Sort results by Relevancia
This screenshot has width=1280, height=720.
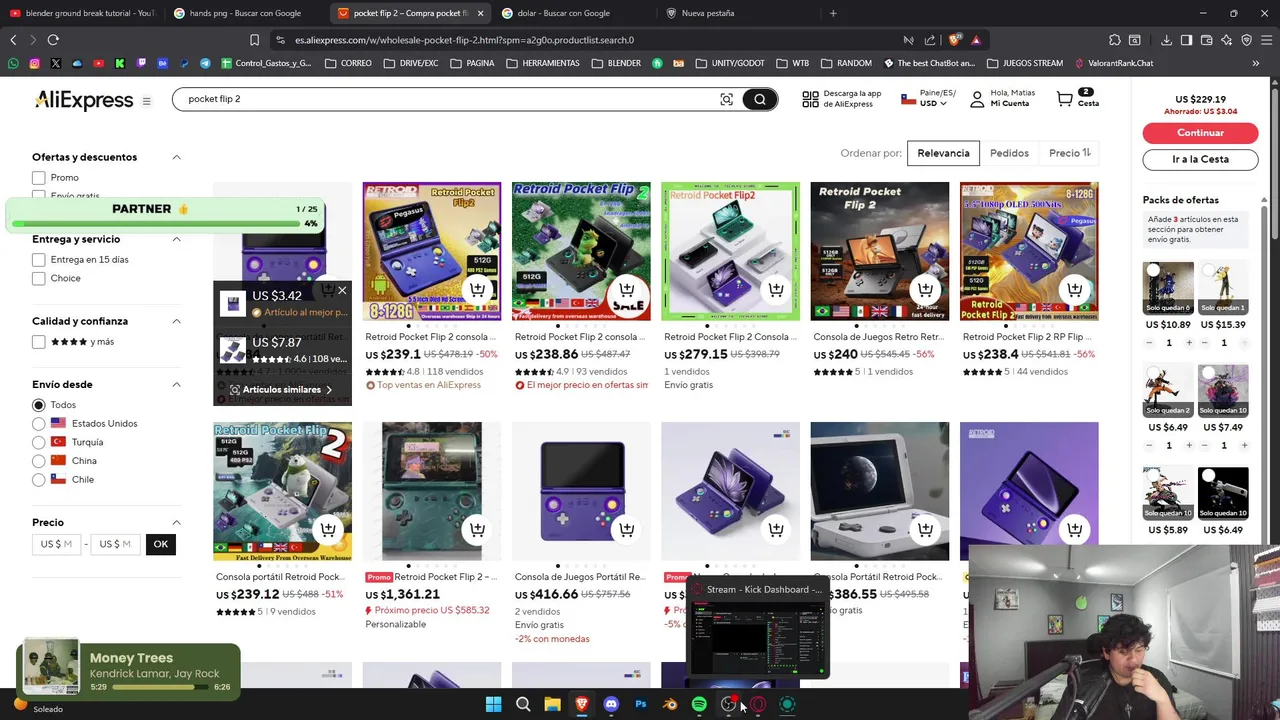point(943,153)
